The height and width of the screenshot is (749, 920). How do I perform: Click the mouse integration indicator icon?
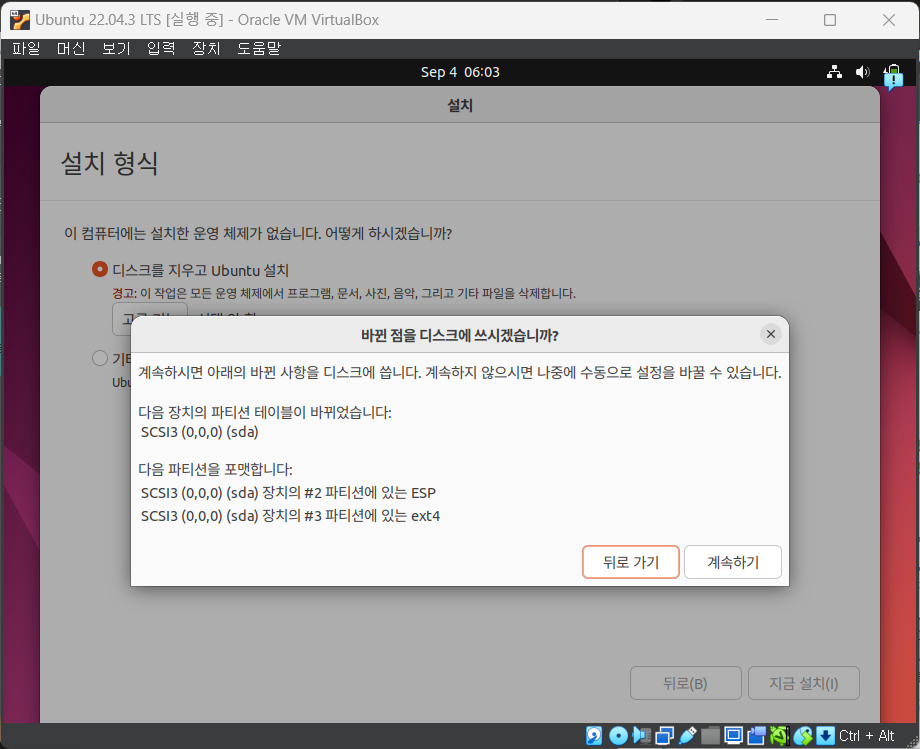[x=803, y=735]
